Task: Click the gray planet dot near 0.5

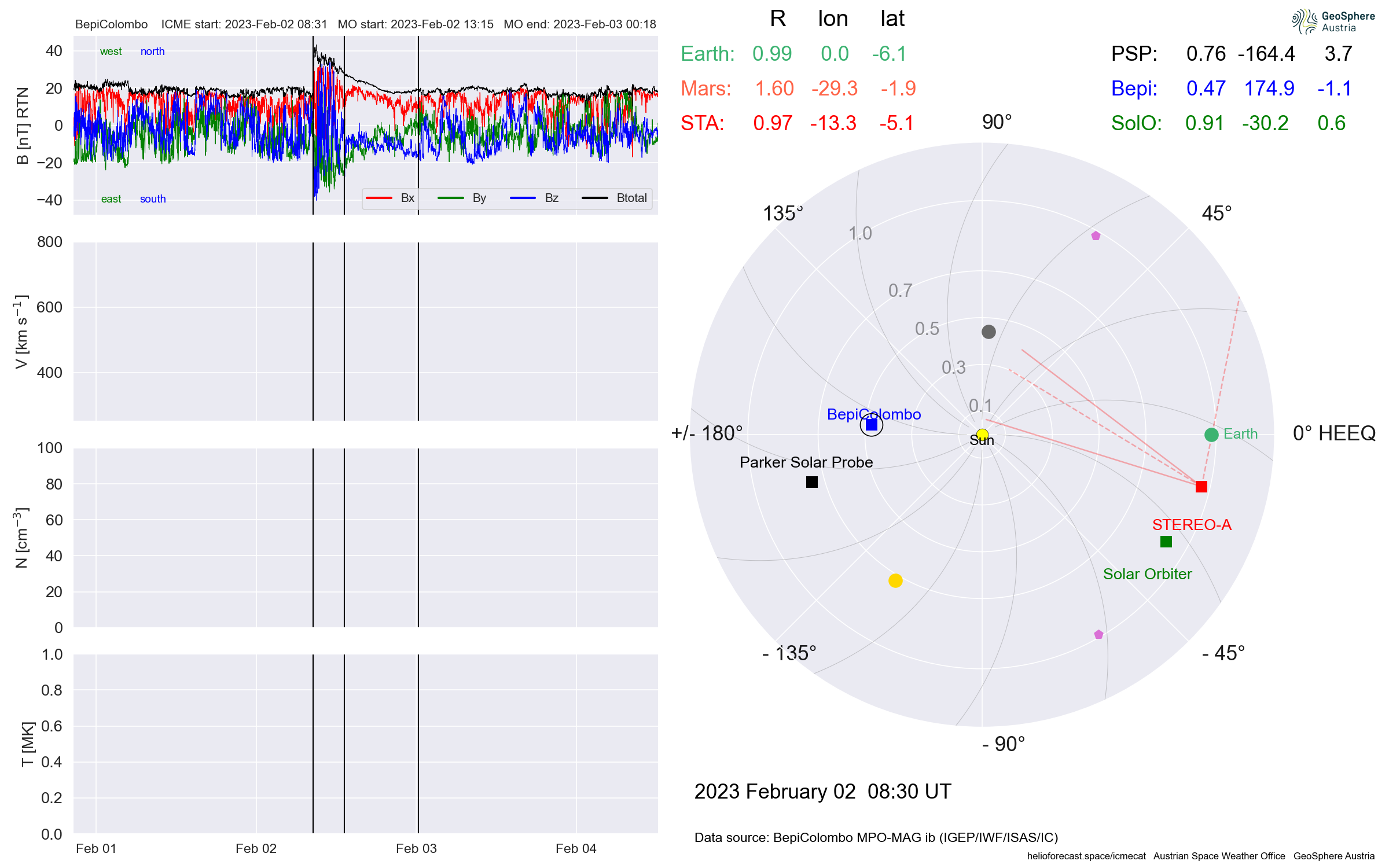Action: click(989, 332)
